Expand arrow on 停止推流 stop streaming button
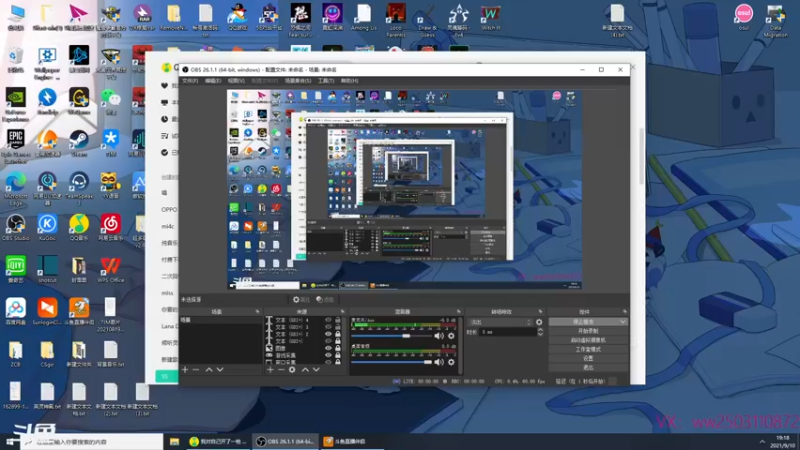 coord(622,322)
